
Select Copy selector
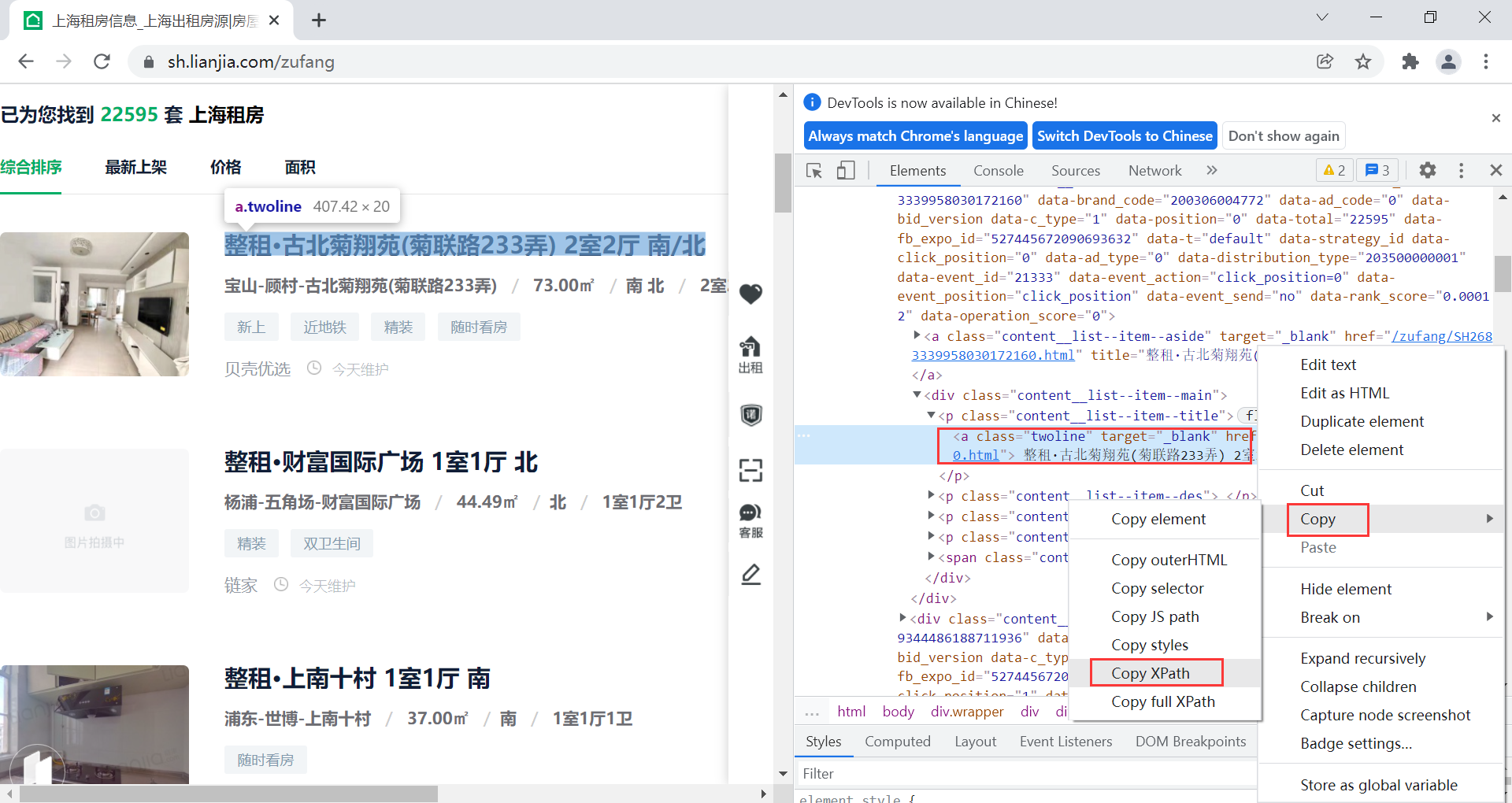pyautogui.click(x=1165, y=588)
